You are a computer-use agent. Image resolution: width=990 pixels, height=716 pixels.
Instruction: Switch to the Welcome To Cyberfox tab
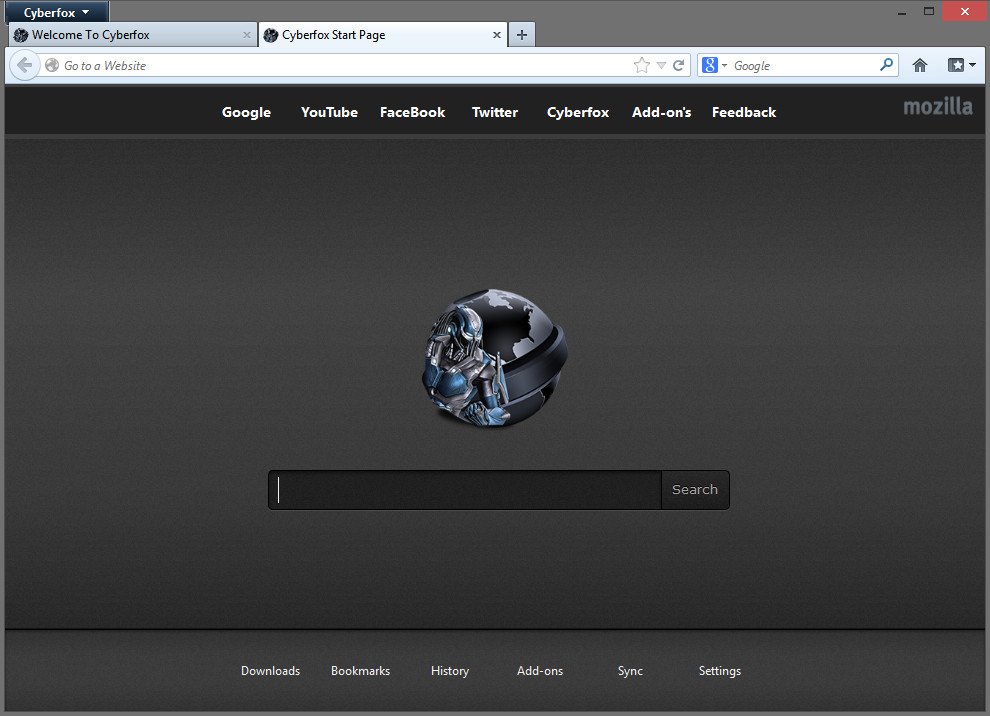(125, 35)
